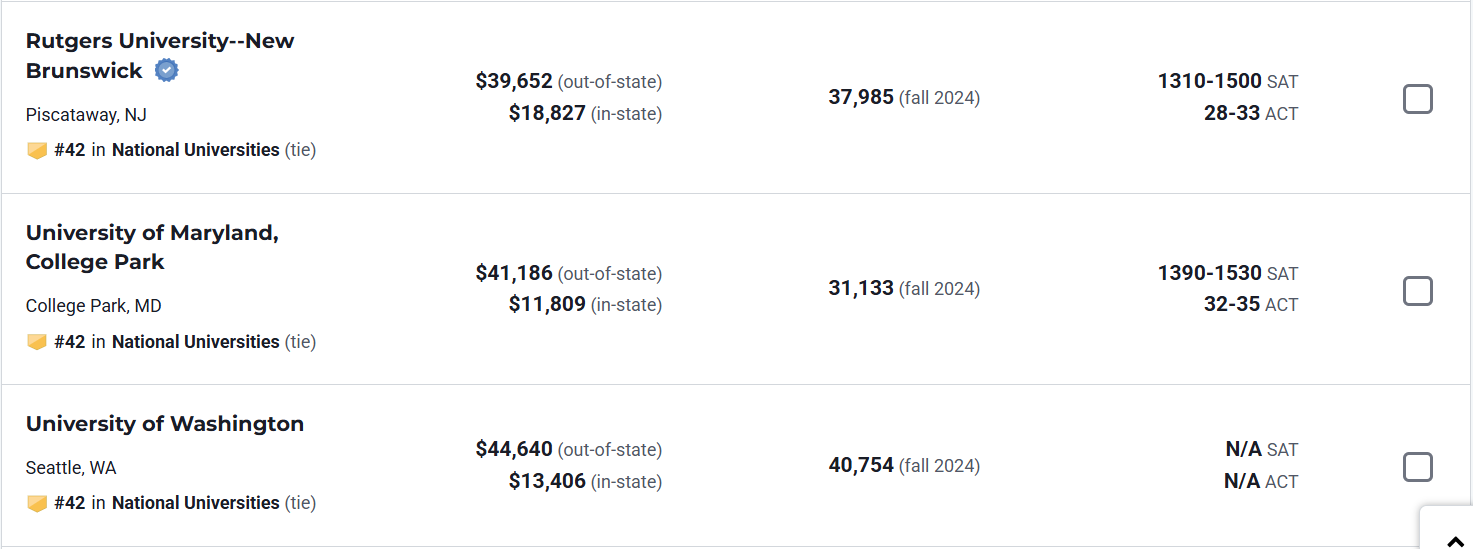
Task: Click the ranking badge icon for Washington
Action: pyautogui.click(x=37, y=503)
